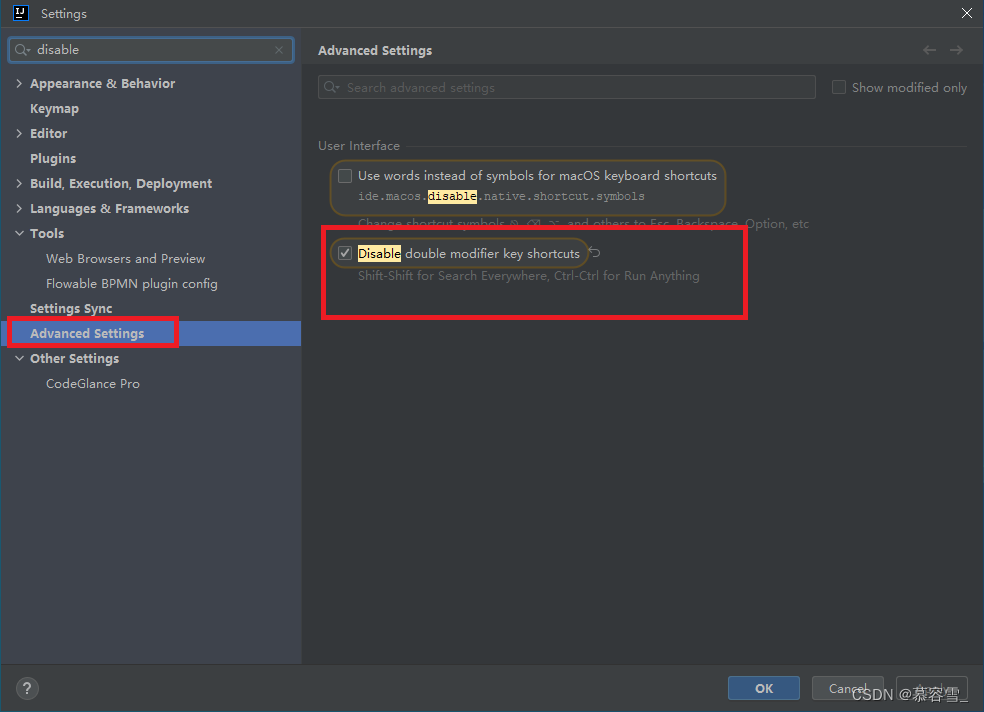Click the 'Search advanced settings' field
The width and height of the screenshot is (984, 712).
[x=567, y=87]
